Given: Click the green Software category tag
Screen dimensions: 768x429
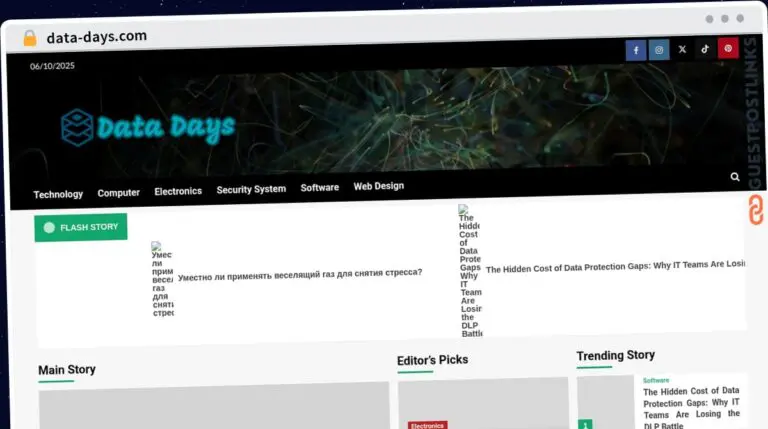Looking at the screenshot, I should (x=656, y=381).
